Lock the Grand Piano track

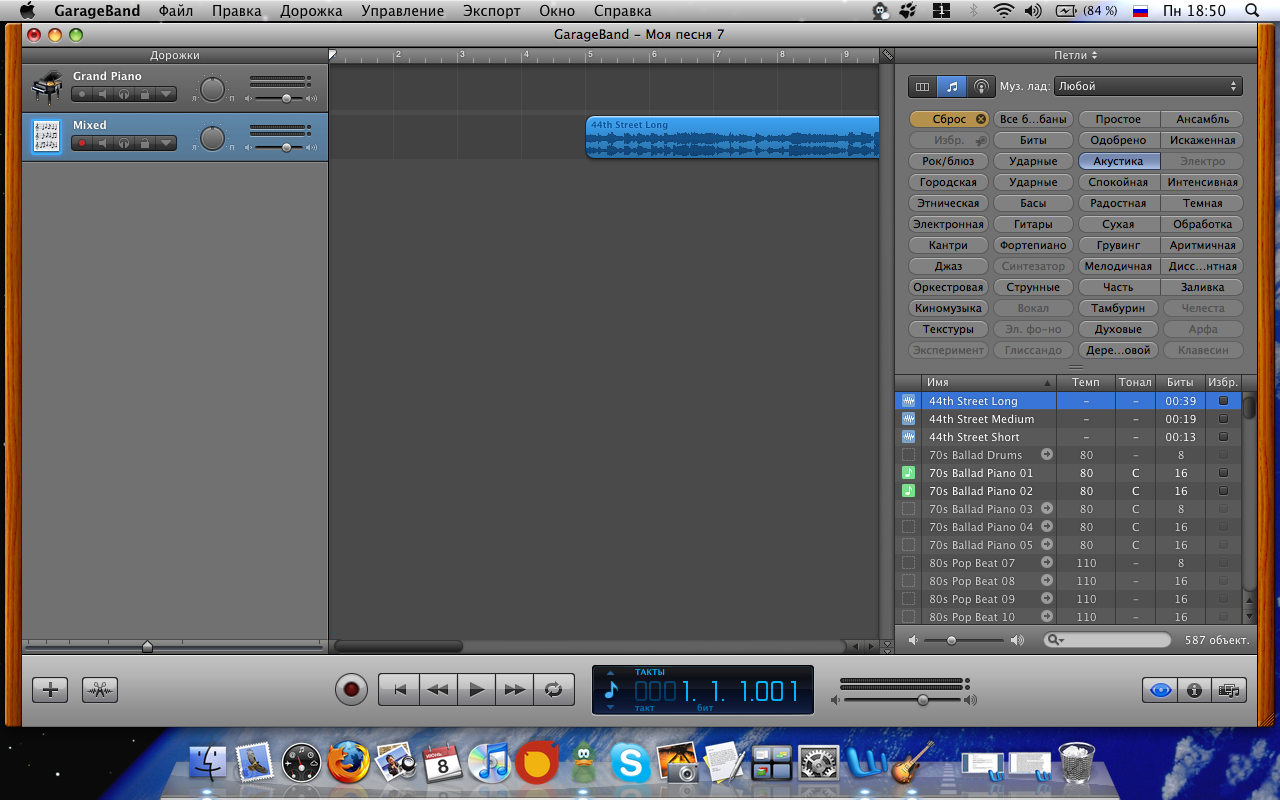pyautogui.click(x=145, y=95)
